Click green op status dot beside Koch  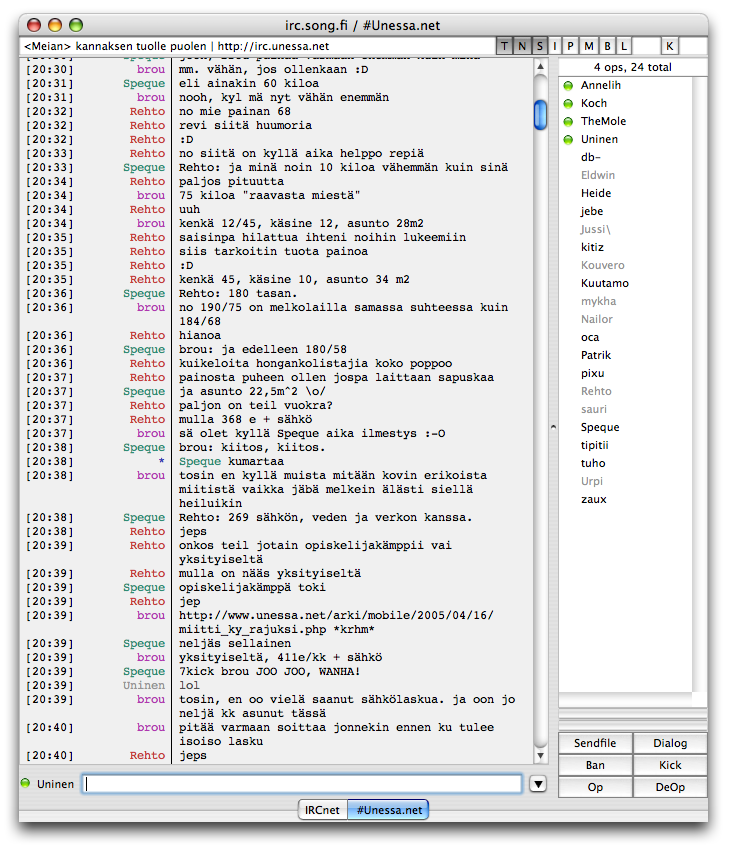coord(568,104)
